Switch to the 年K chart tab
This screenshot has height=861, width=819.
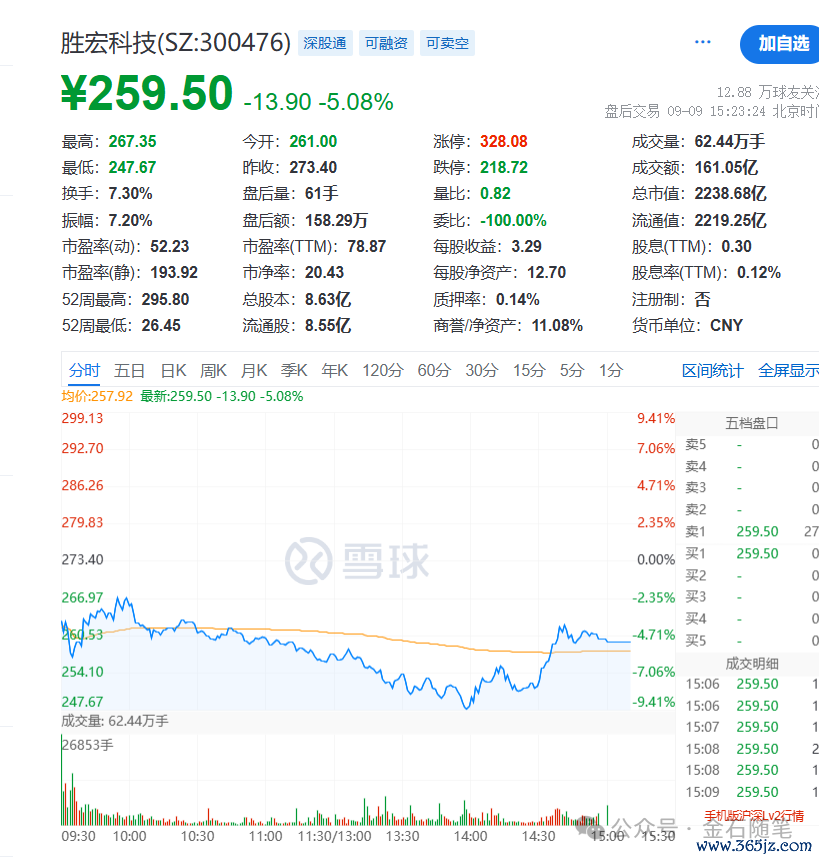[x=335, y=371]
